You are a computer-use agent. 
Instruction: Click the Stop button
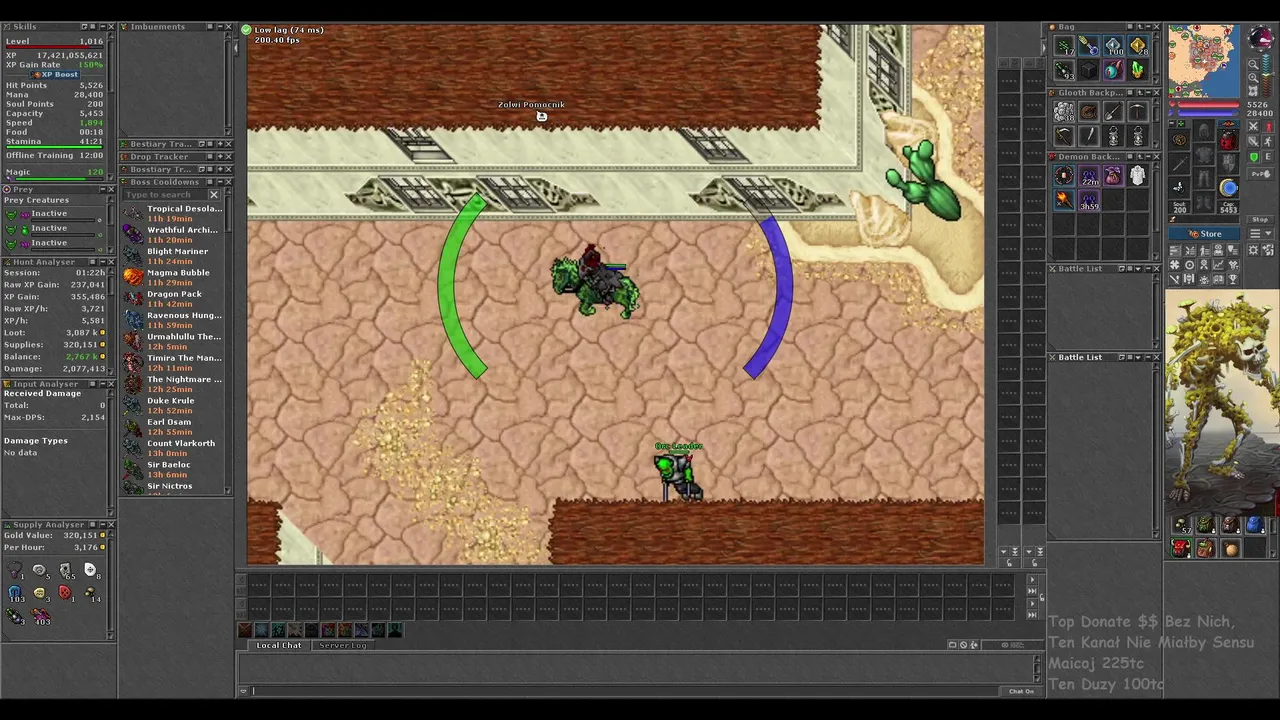click(x=1260, y=220)
